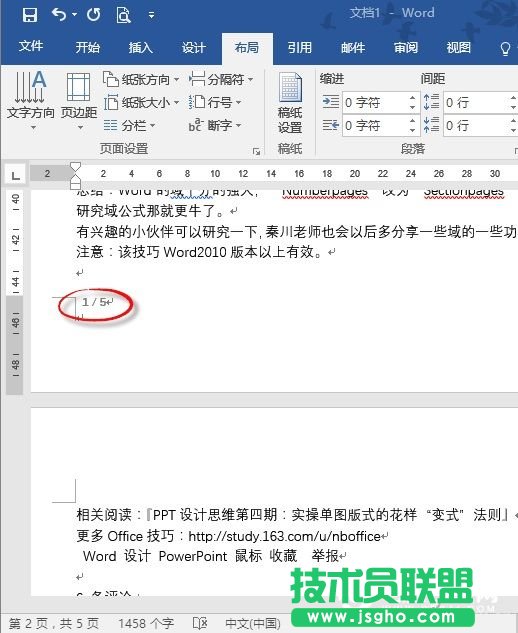Switch to the 设计 tab
Viewport: 518px width, 633px height.
click(x=194, y=48)
